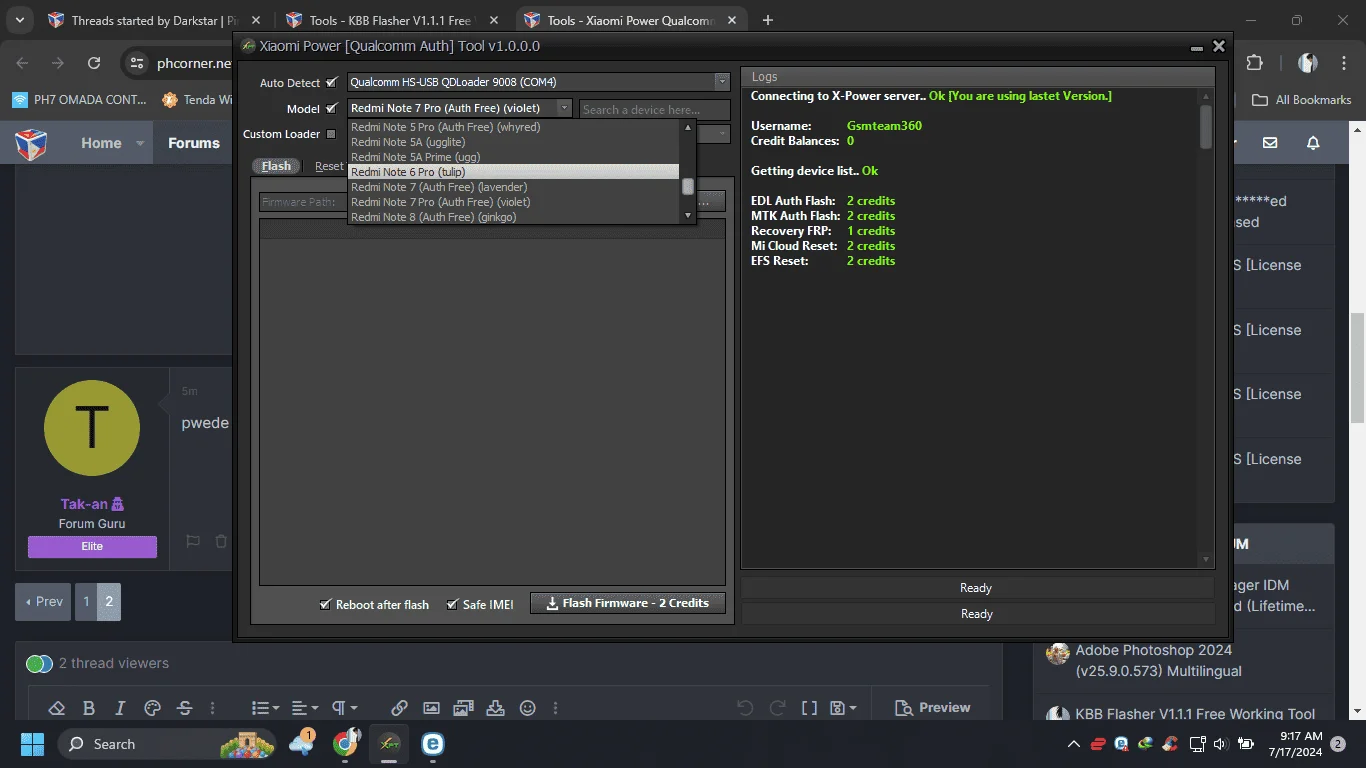Select Redmi Note 6 Pro (tulip)
The image size is (1366, 768).
pyautogui.click(x=514, y=172)
